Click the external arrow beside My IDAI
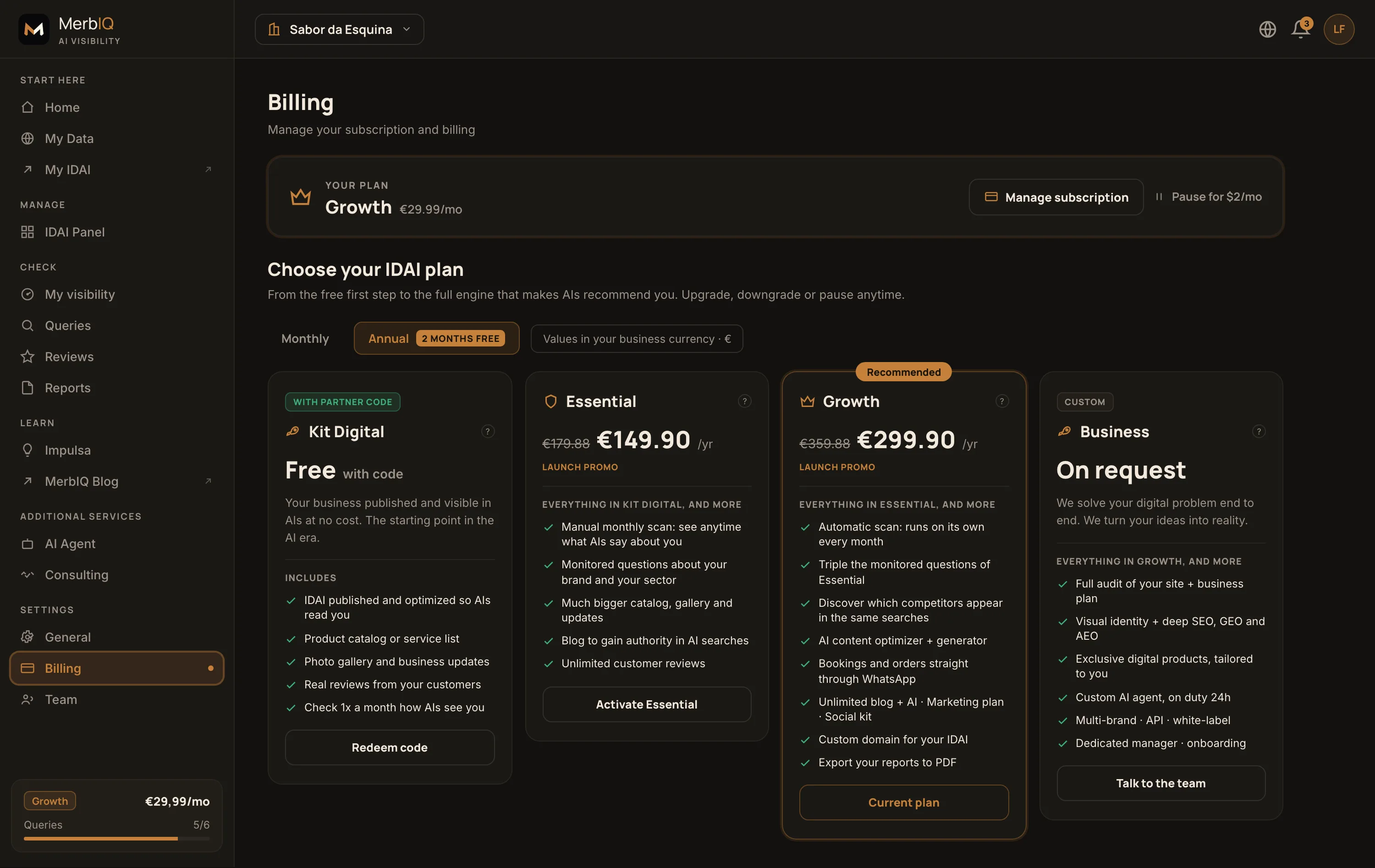Screen dimensions: 1375x868 (209, 169)
